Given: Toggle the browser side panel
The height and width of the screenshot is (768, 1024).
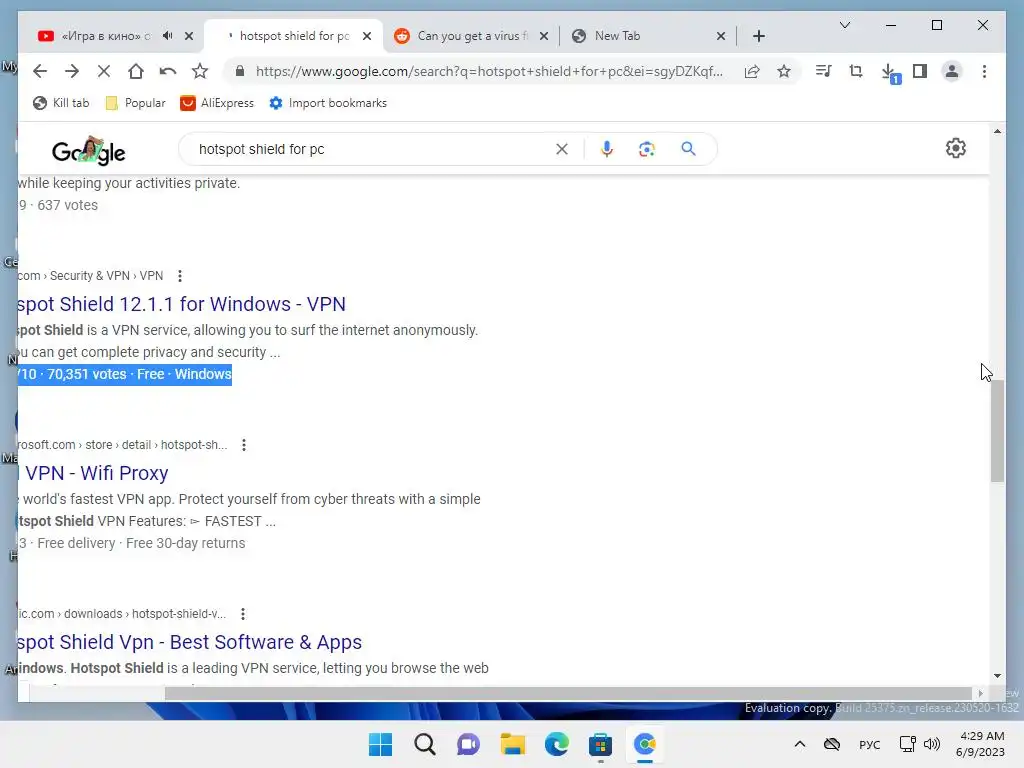Looking at the screenshot, I should click(x=920, y=71).
